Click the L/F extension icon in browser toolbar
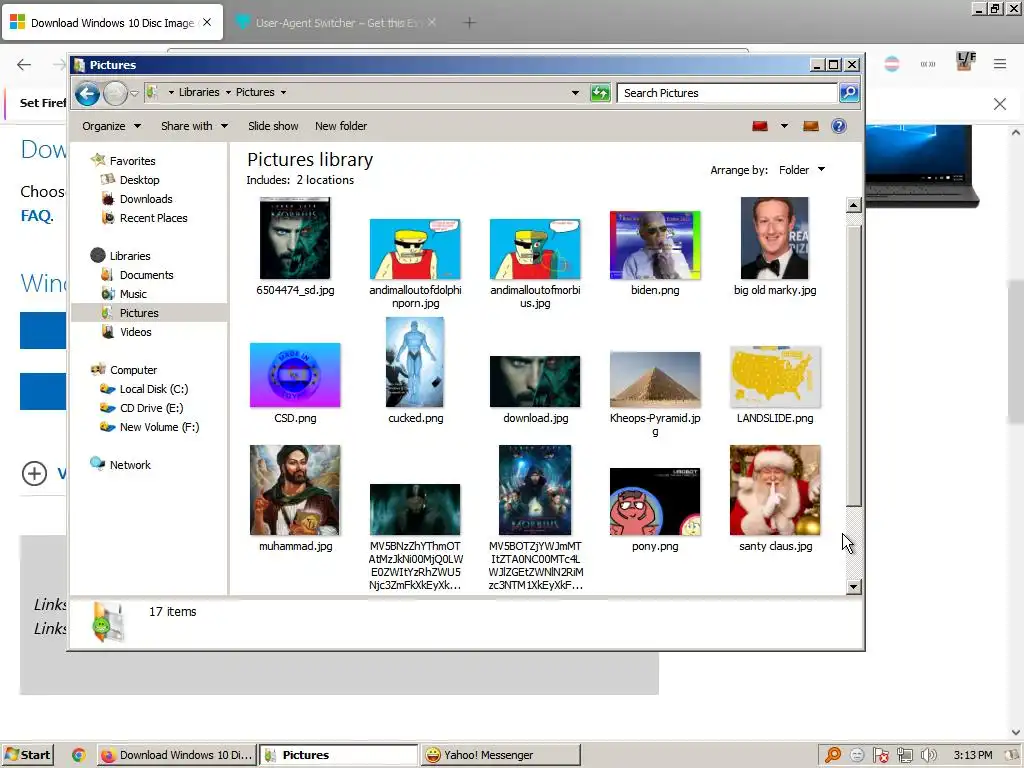Screen dimensions: 1024x768 (x=966, y=61)
